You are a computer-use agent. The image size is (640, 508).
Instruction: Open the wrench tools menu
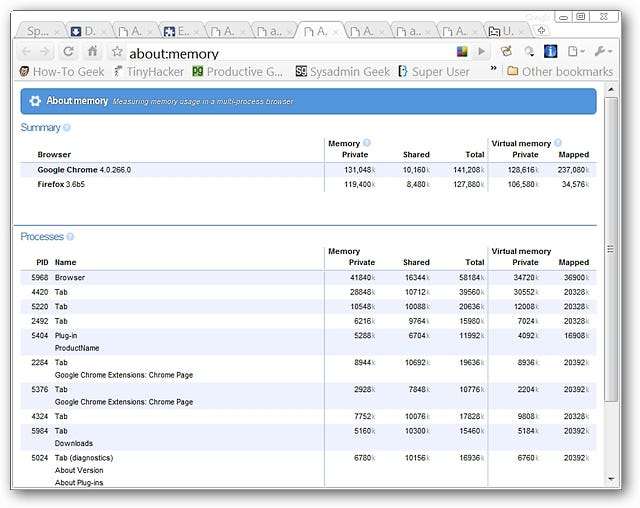click(x=604, y=51)
